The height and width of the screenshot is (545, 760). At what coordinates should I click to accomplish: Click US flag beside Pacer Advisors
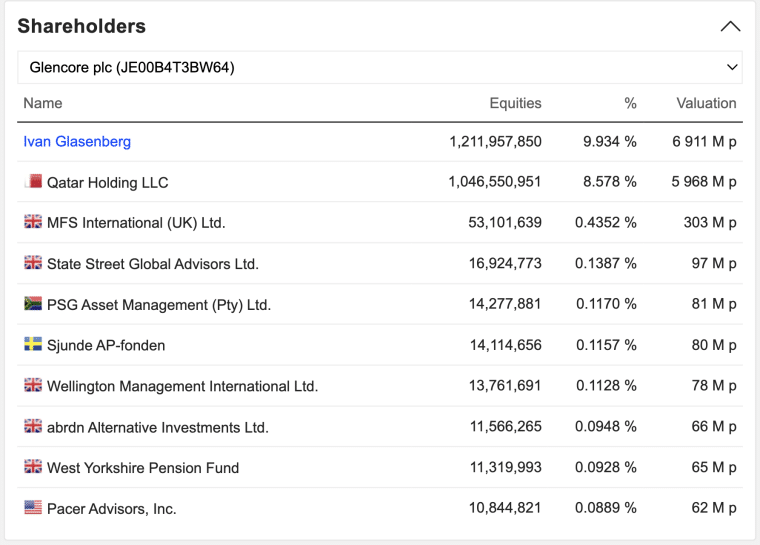(33, 508)
